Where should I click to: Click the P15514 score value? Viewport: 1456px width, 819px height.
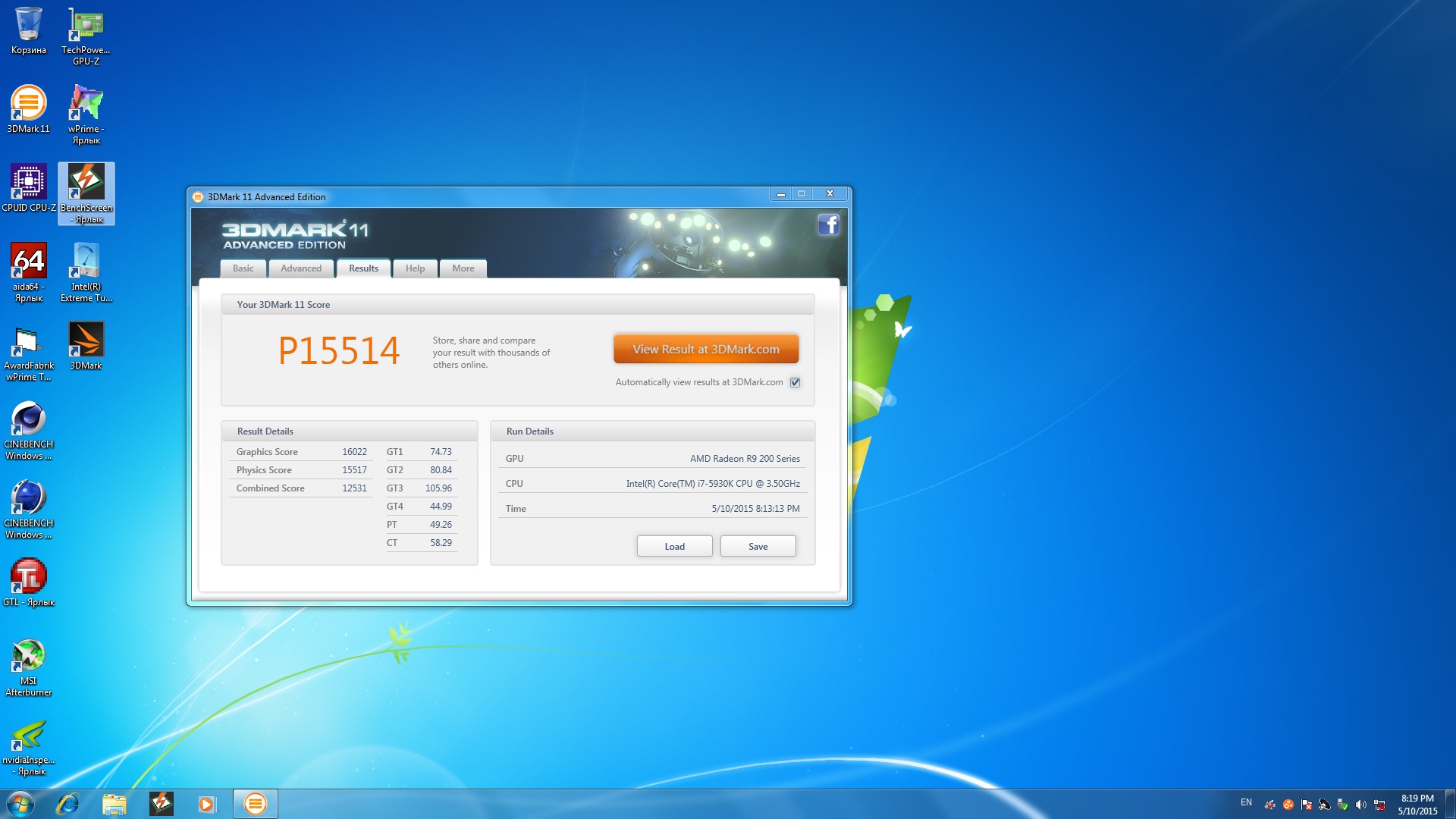(338, 351)
